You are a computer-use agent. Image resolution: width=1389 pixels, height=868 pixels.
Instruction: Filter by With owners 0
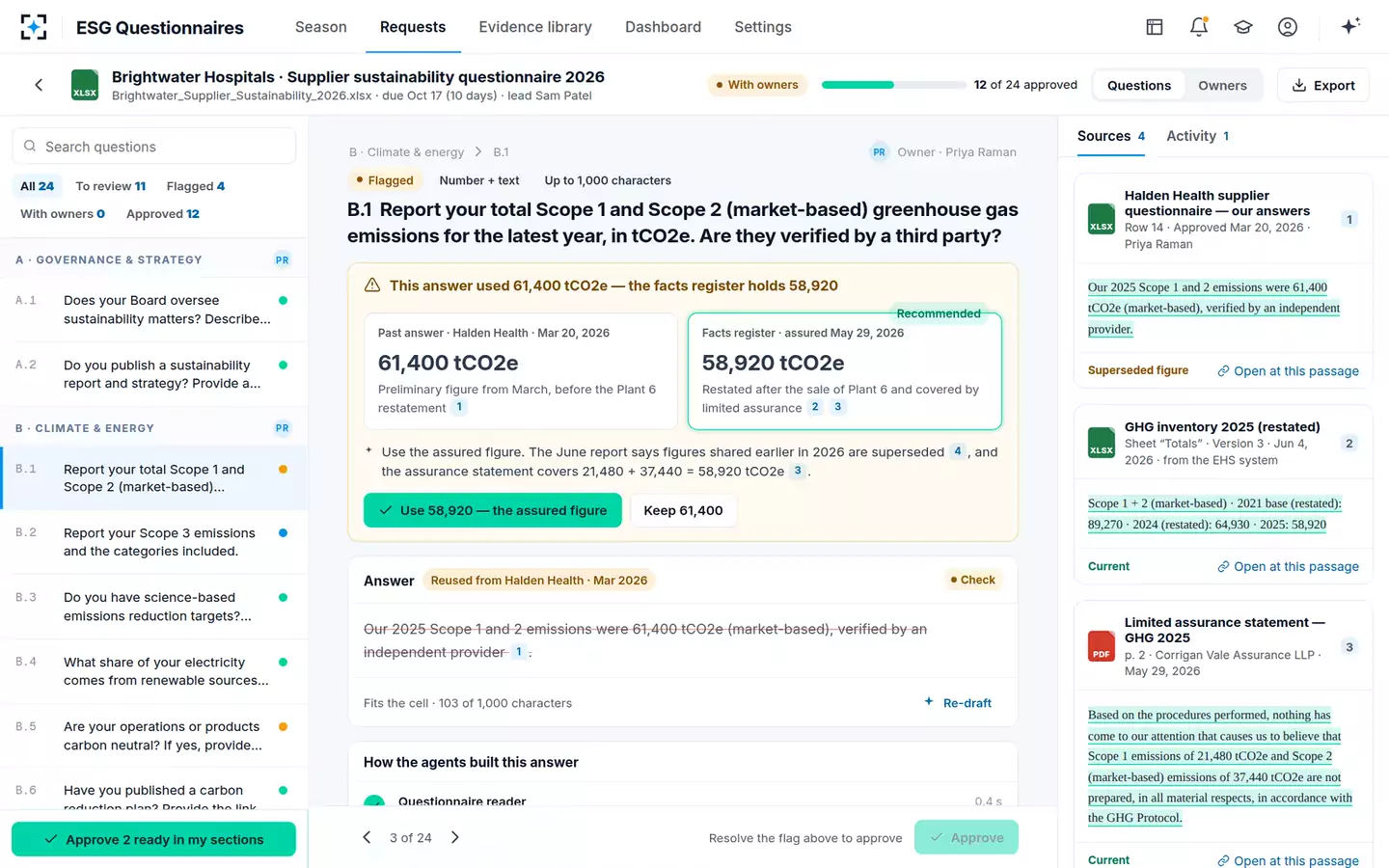(x=63, y=214)
